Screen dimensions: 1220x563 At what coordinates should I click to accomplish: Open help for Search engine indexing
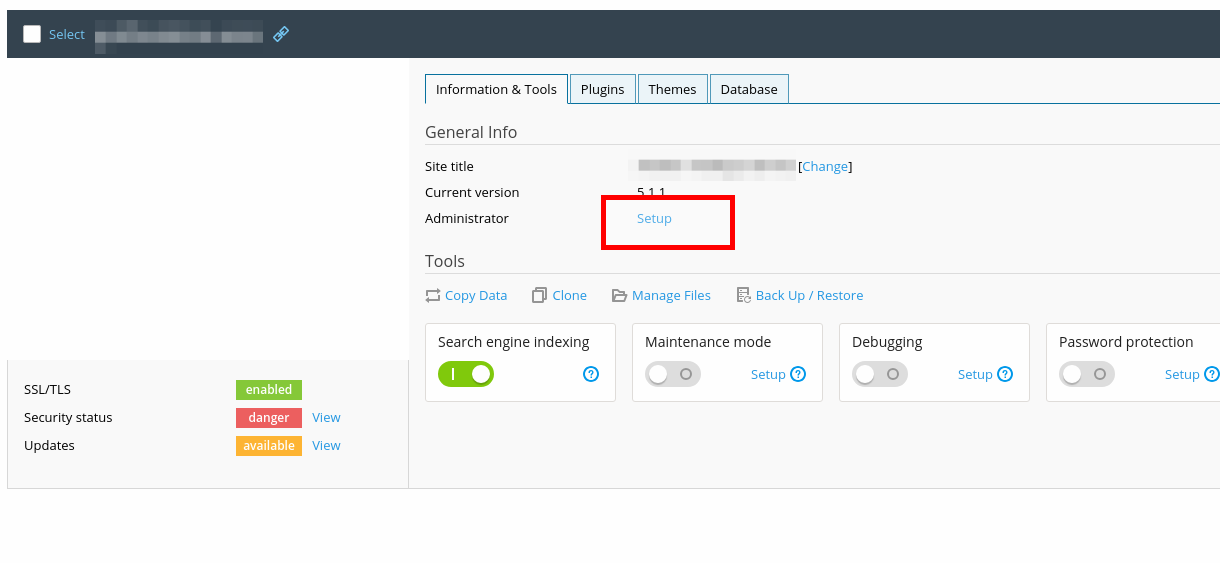[591, 374]
